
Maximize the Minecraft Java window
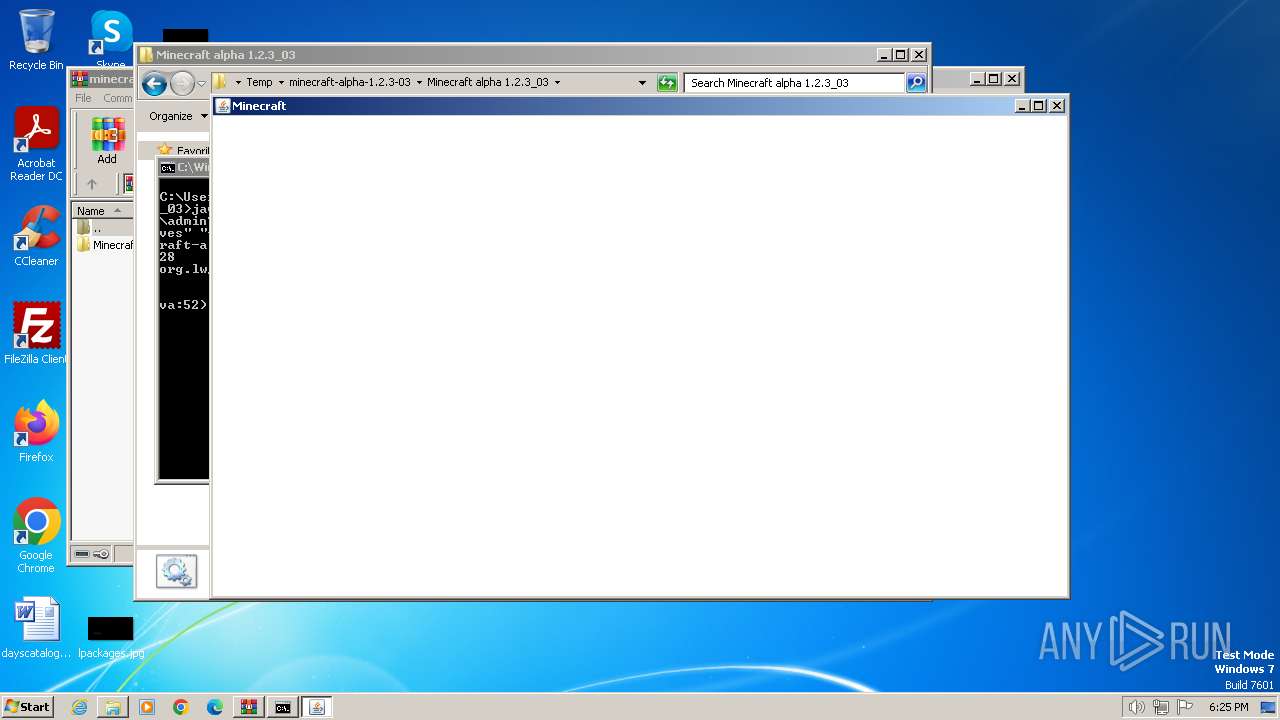click(1039, 106)
